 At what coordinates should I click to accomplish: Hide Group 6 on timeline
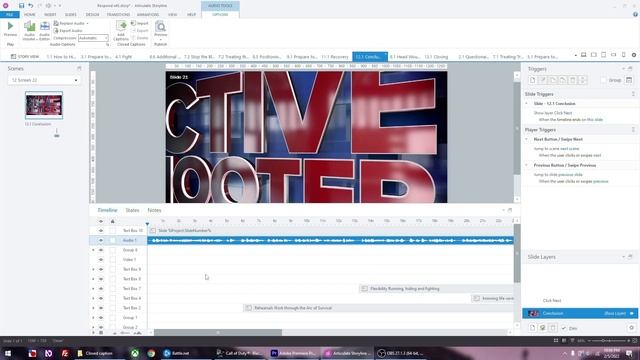click(x=101, y=250)
